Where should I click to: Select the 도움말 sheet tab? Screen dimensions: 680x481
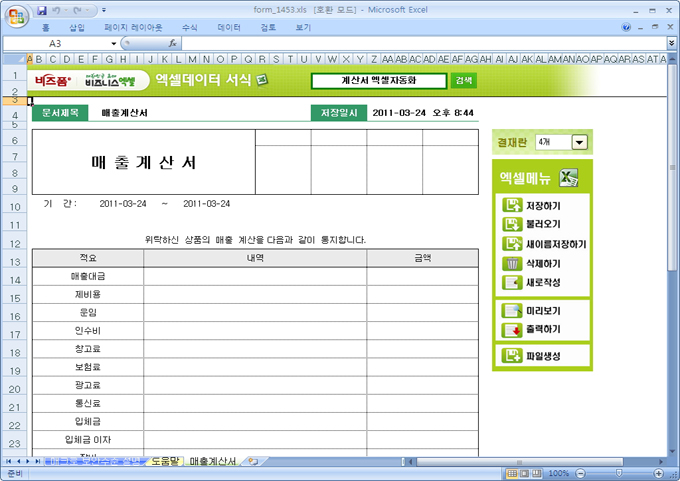(x=165, y=461)
